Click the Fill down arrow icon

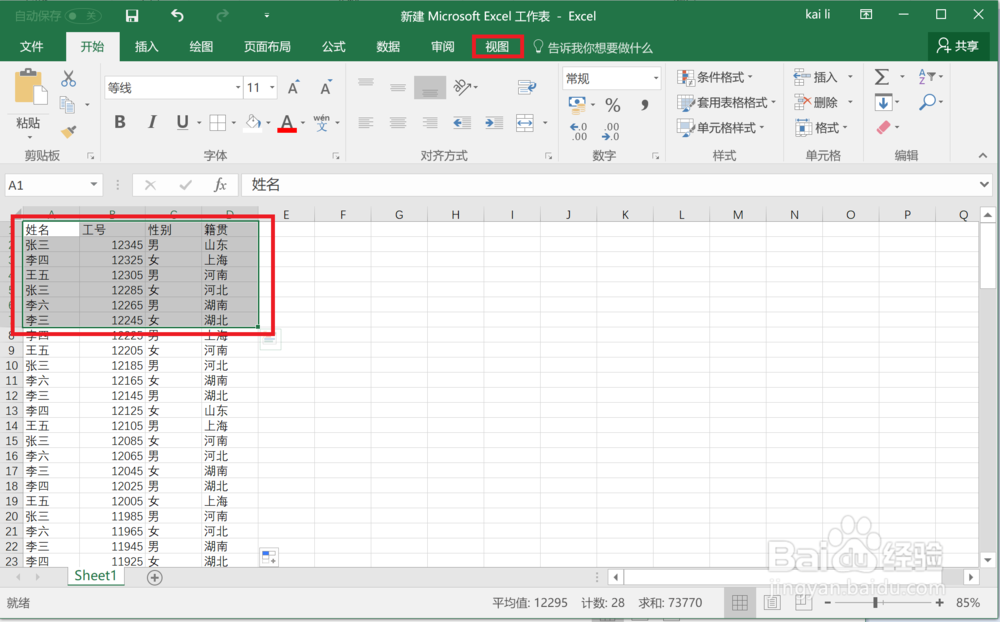883,102
